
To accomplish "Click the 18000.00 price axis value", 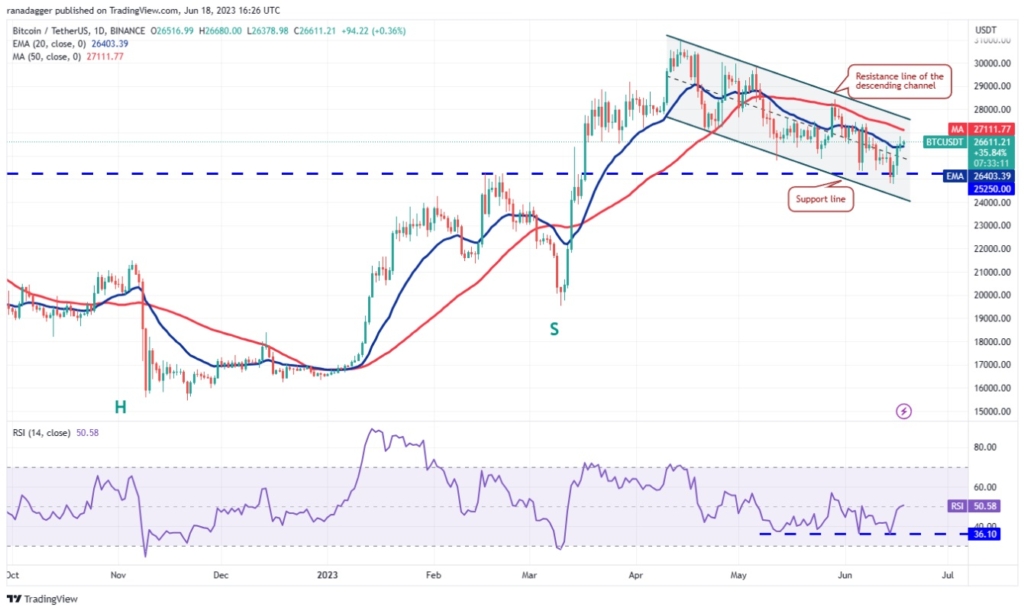I will (x=993, y=342).
